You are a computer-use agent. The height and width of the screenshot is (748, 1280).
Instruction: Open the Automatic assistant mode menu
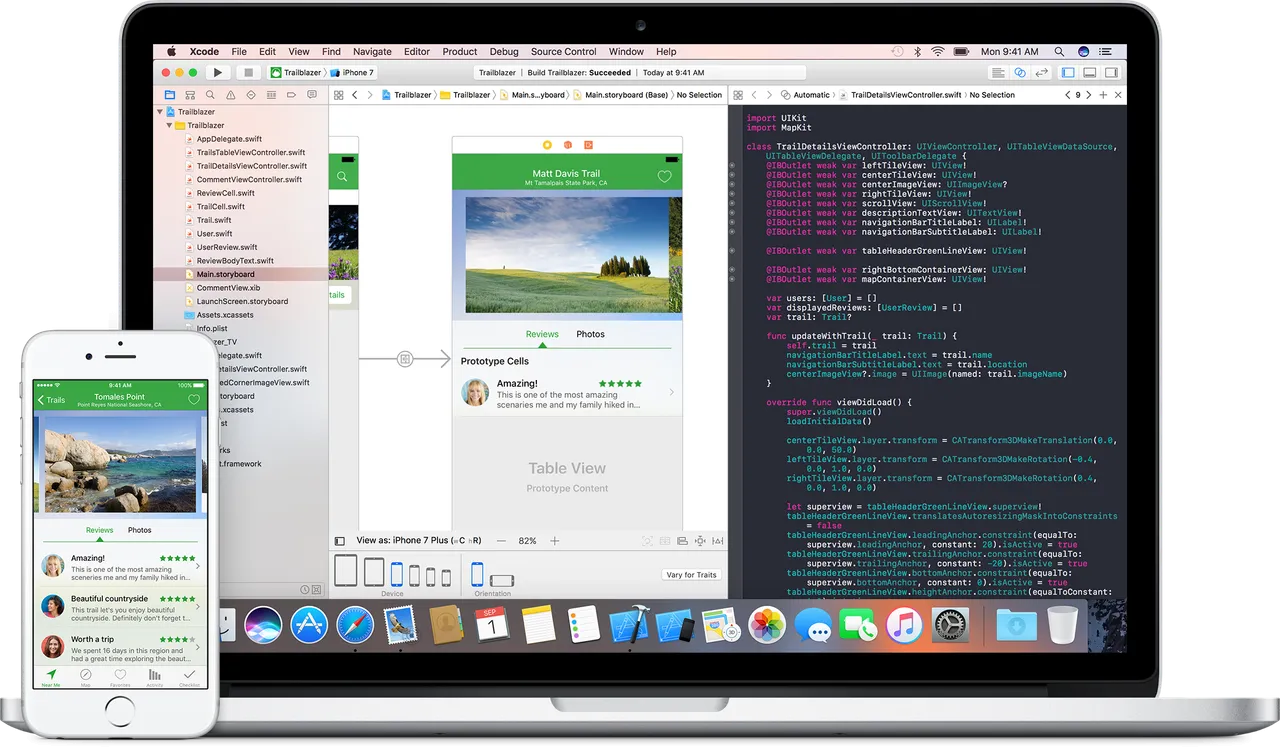805,95
